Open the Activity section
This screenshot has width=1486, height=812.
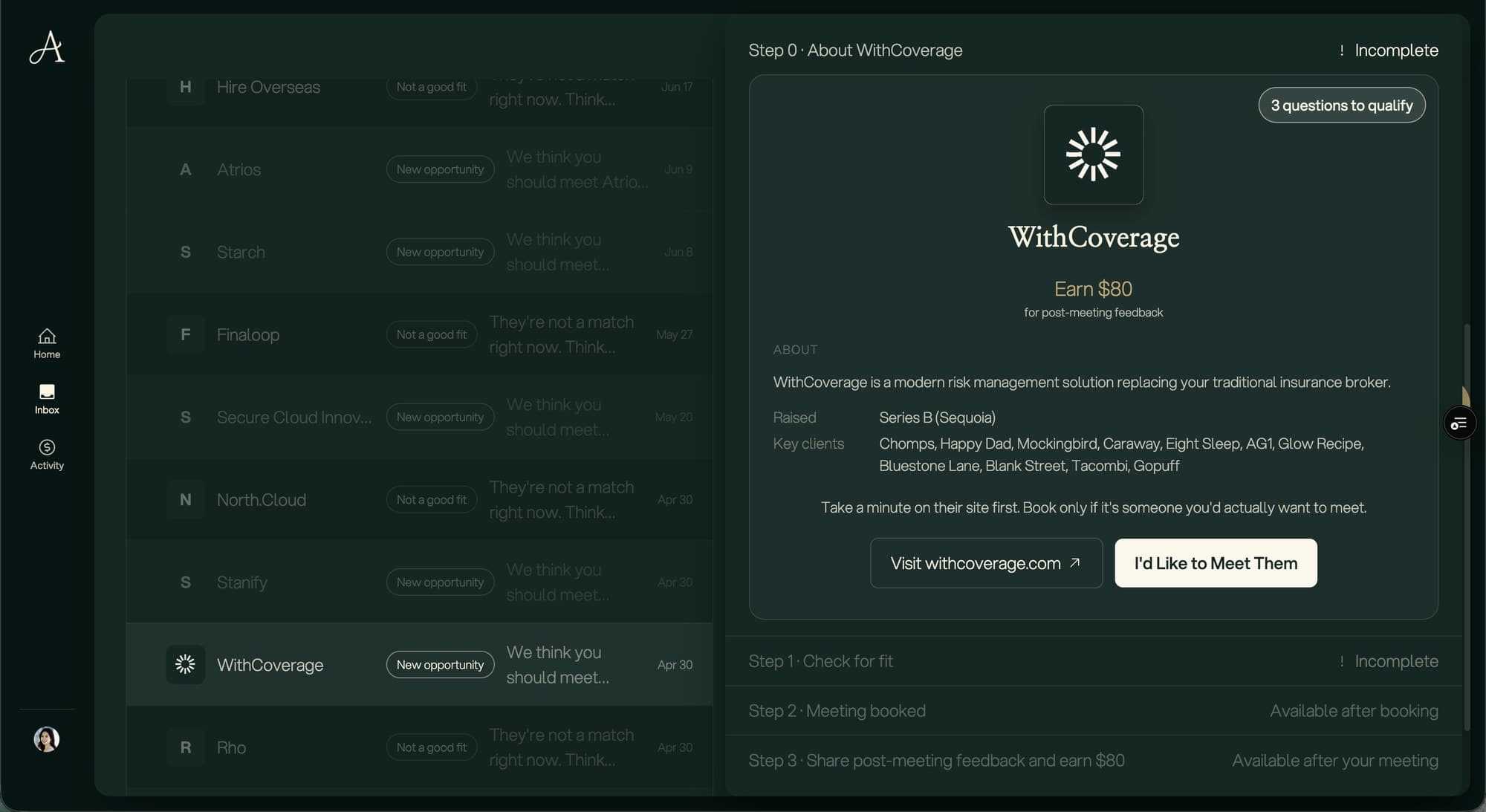click(x=47, y=455)
